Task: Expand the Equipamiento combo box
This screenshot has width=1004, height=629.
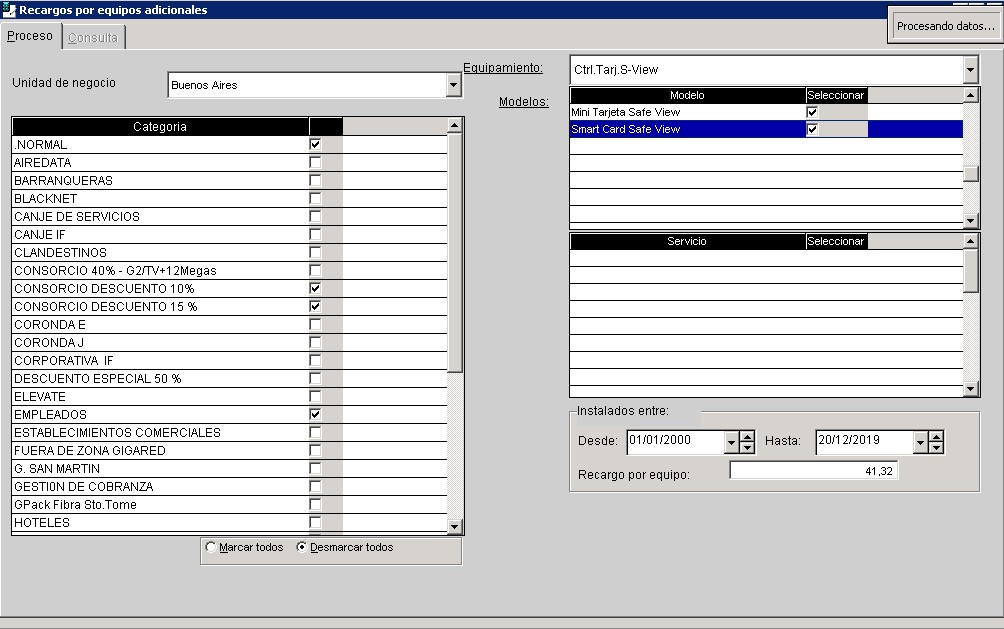Action: click(970, 70)
